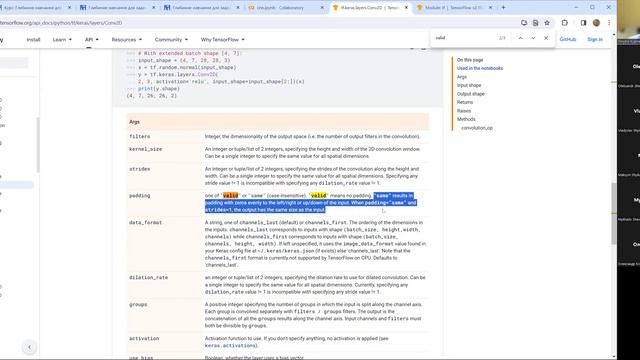The height and width of the screenshot is (360, 640).
Task: Jump to the Methods section
Action: (x=466, y=119)
